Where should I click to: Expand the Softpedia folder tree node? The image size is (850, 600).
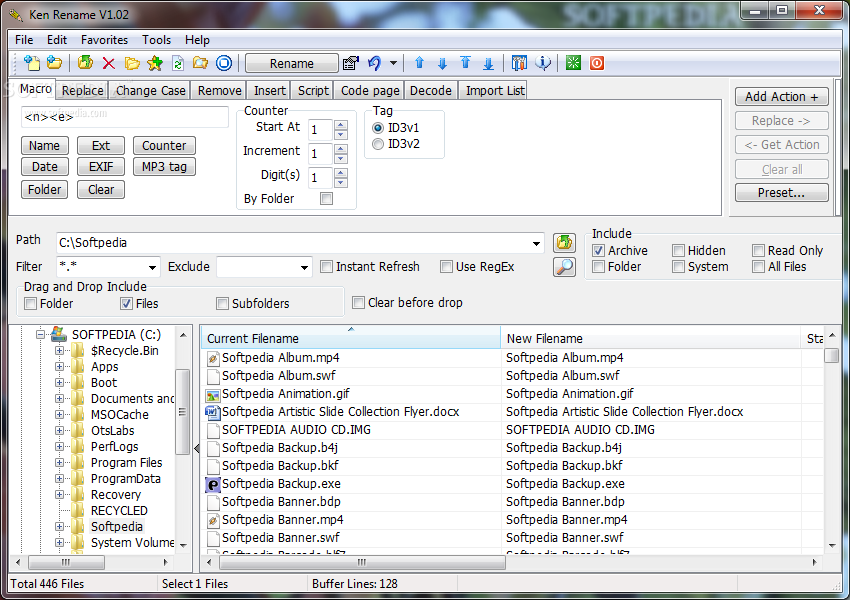click(x=59, y=526)
